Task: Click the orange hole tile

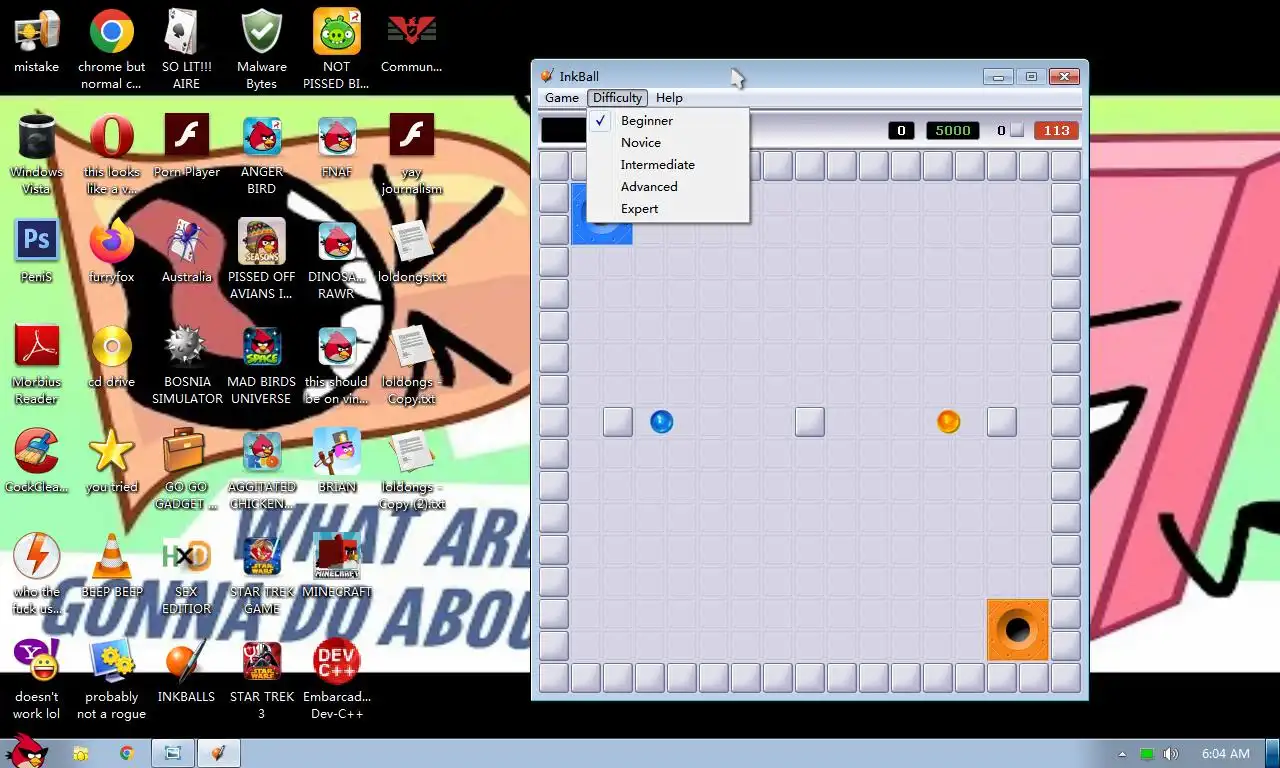Action: (1018, 630)
